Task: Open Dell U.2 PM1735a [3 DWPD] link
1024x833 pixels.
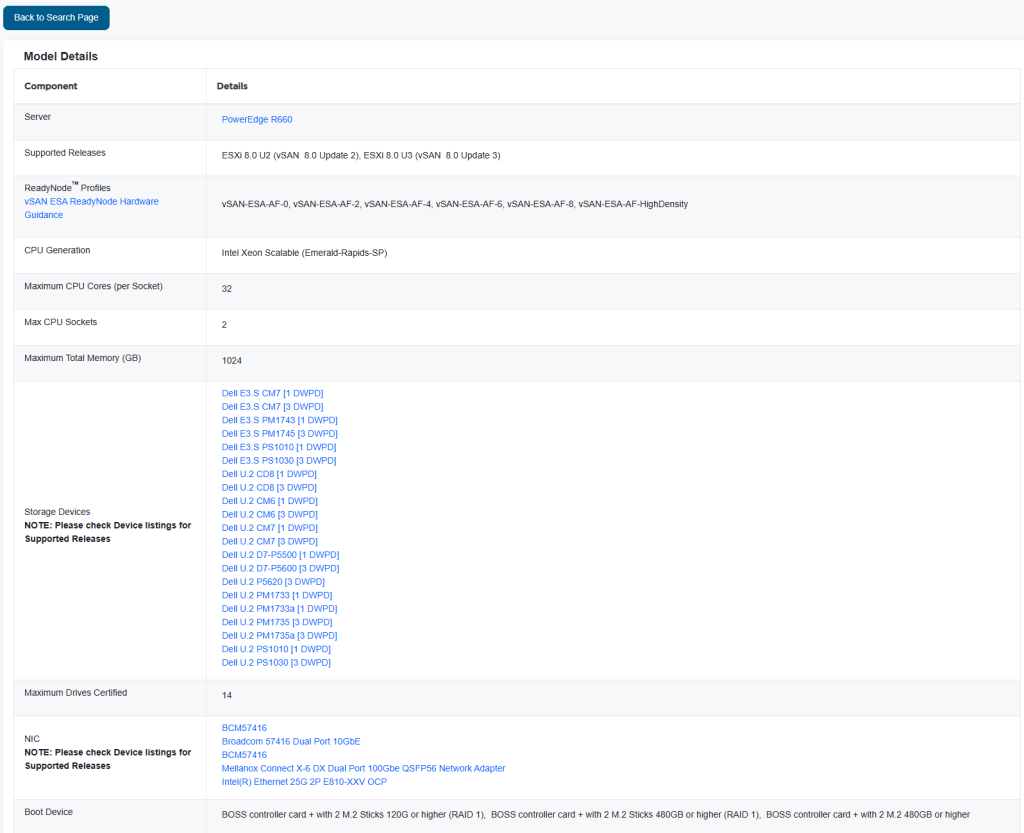Action: click(279, 636)
